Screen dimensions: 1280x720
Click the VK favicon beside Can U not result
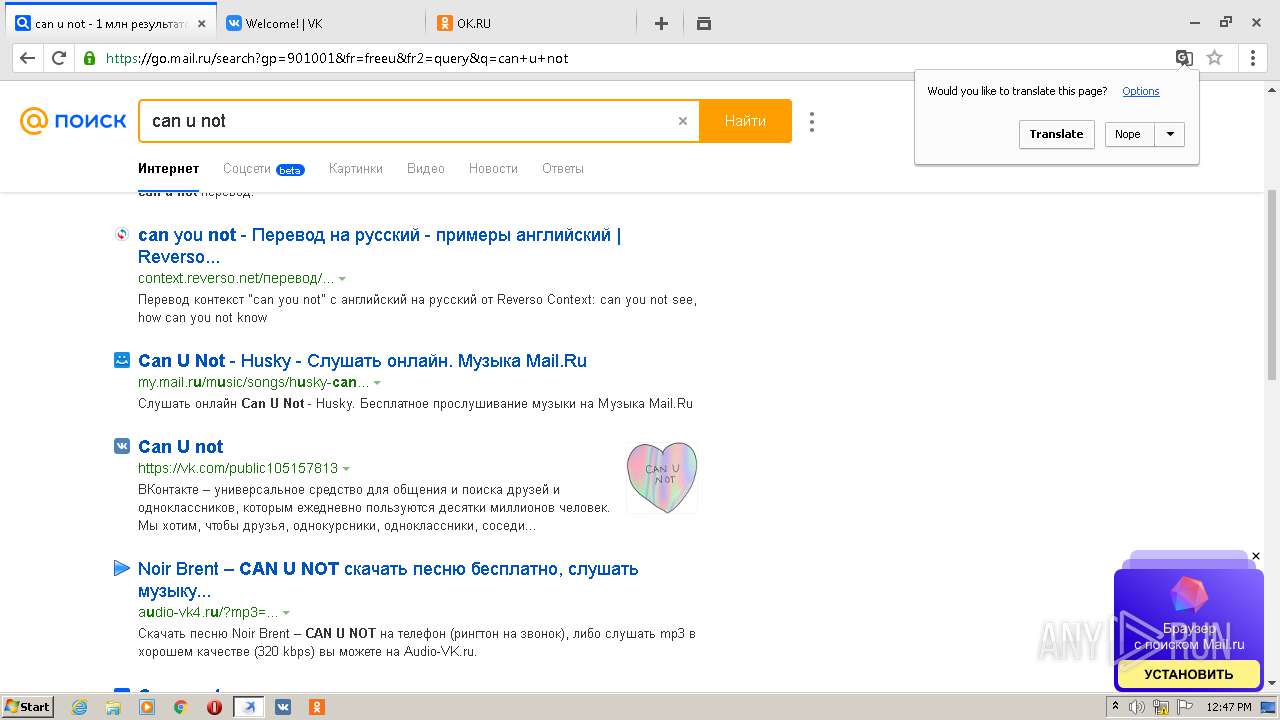pyautogui.click(x=122, y=446)
